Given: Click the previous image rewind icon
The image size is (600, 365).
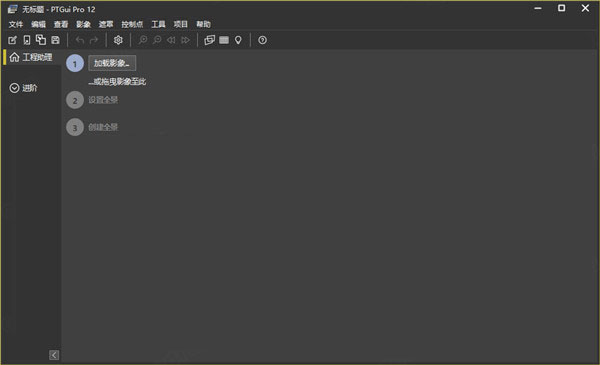Looking at the screenshot, I should click(171, 40).
